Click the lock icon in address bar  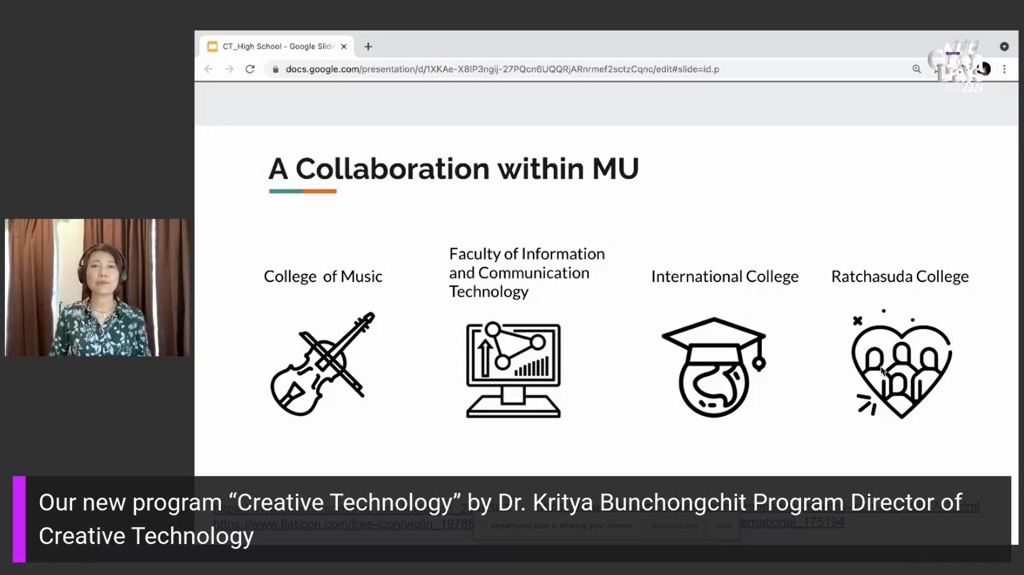pyautogui.click(x=274, y=69)
